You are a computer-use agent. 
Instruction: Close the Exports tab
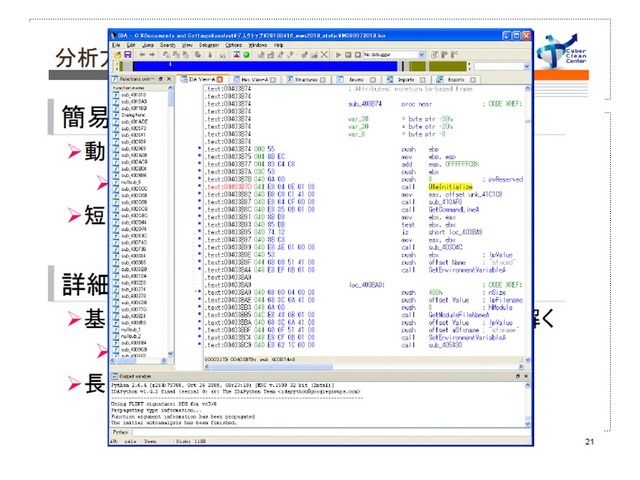click(473, 80)
